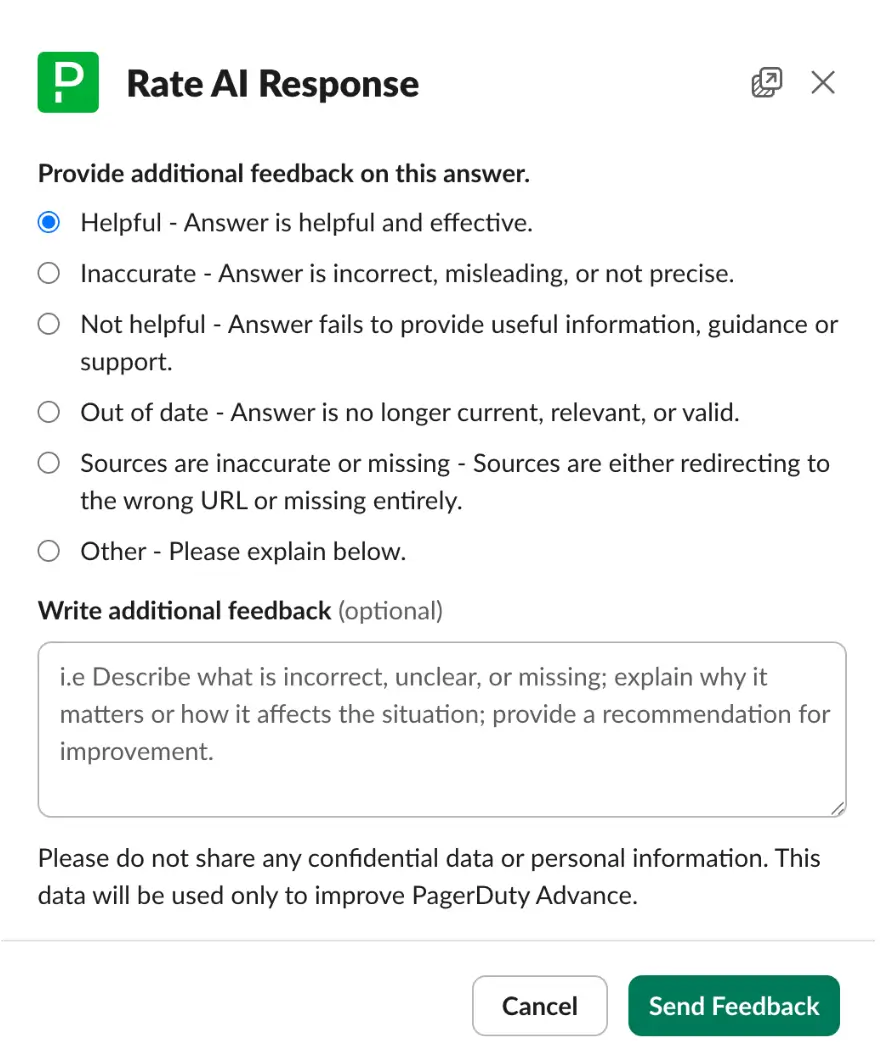
Task: Close the Rate AI Response dialog
Action: pos(823,83)
